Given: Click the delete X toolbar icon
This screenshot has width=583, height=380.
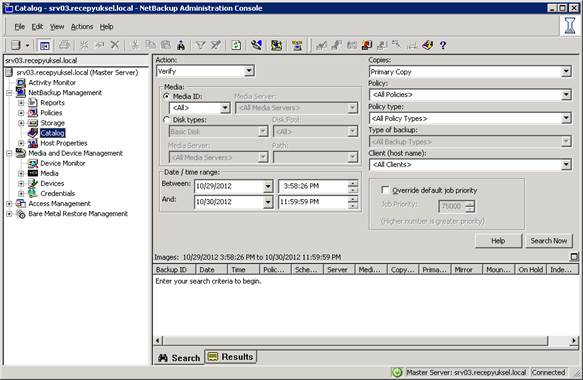Looking at the screenshot, I should coord(115,45).
